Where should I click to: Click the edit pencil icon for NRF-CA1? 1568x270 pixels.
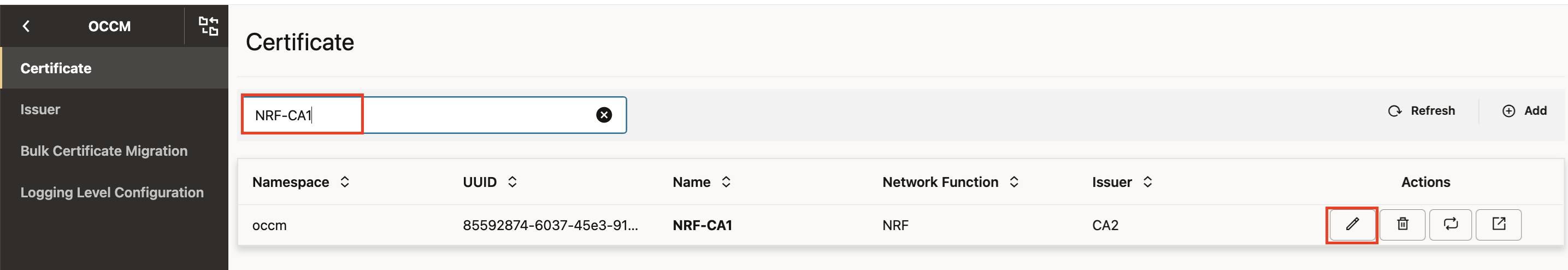tap(1351, 224)
